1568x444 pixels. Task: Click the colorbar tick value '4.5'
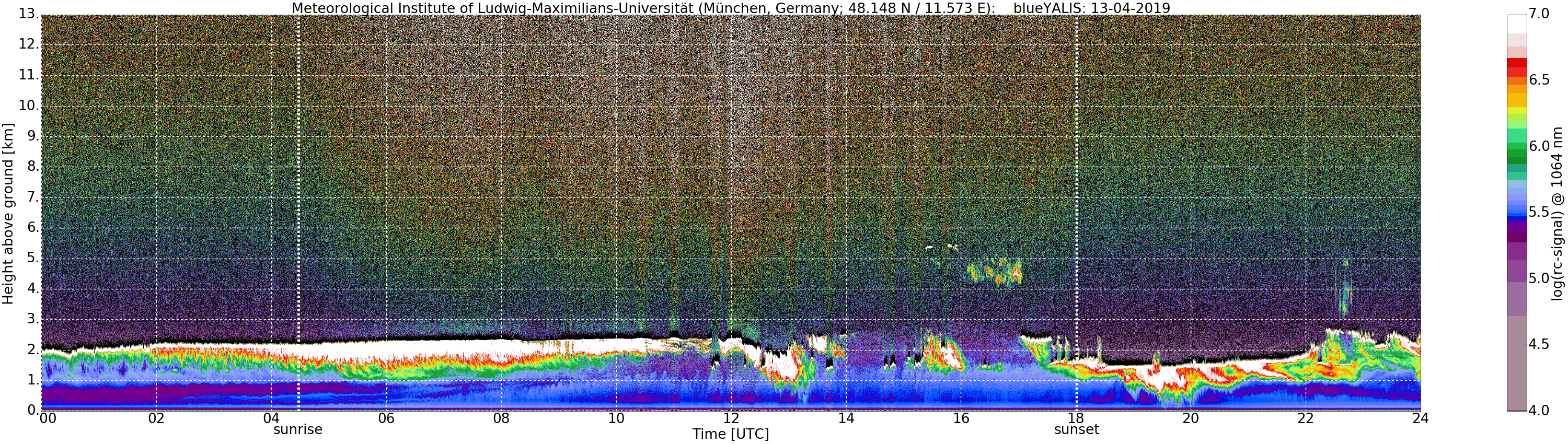point(1539,345)
